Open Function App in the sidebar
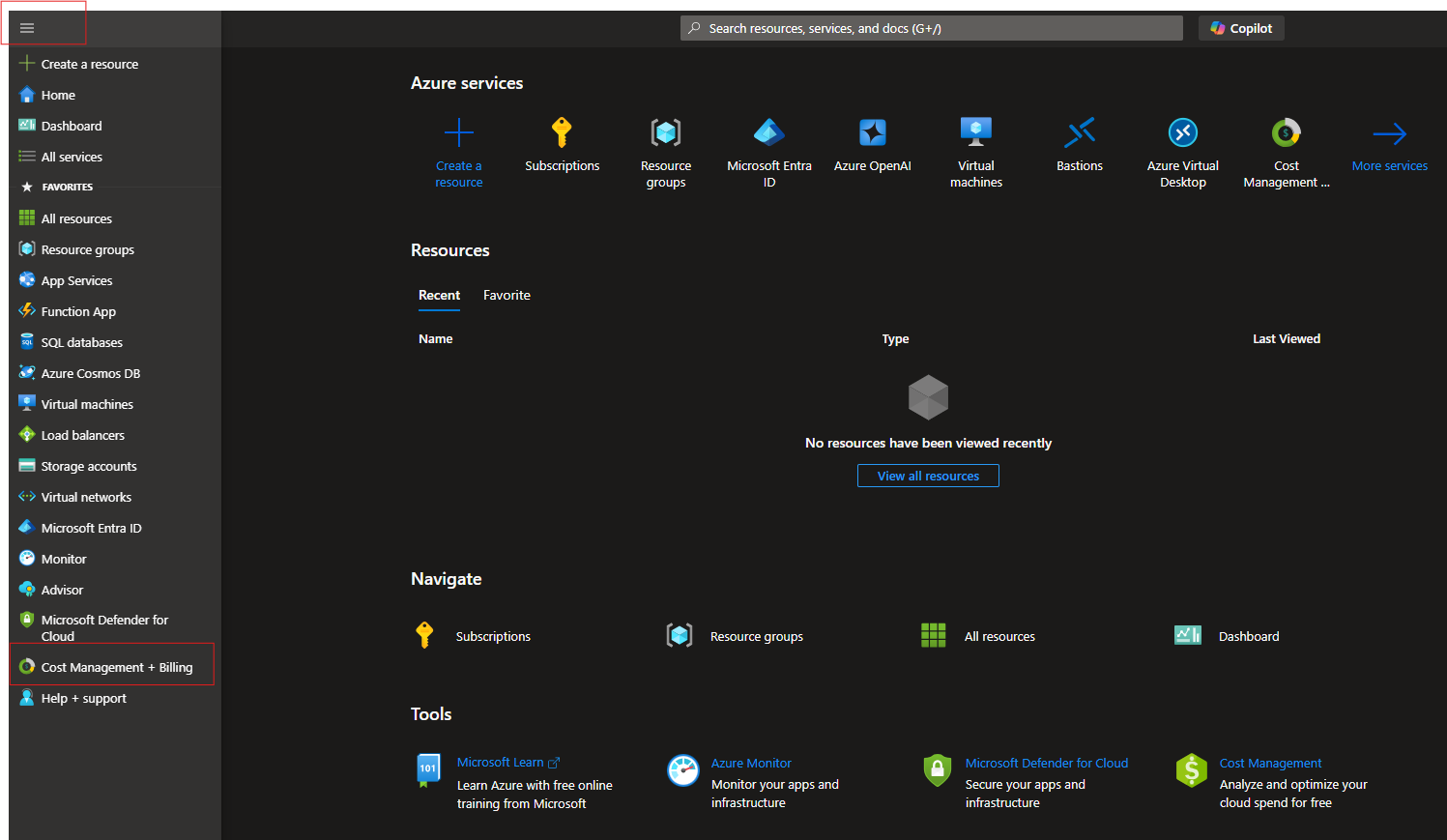 point(67,311)
